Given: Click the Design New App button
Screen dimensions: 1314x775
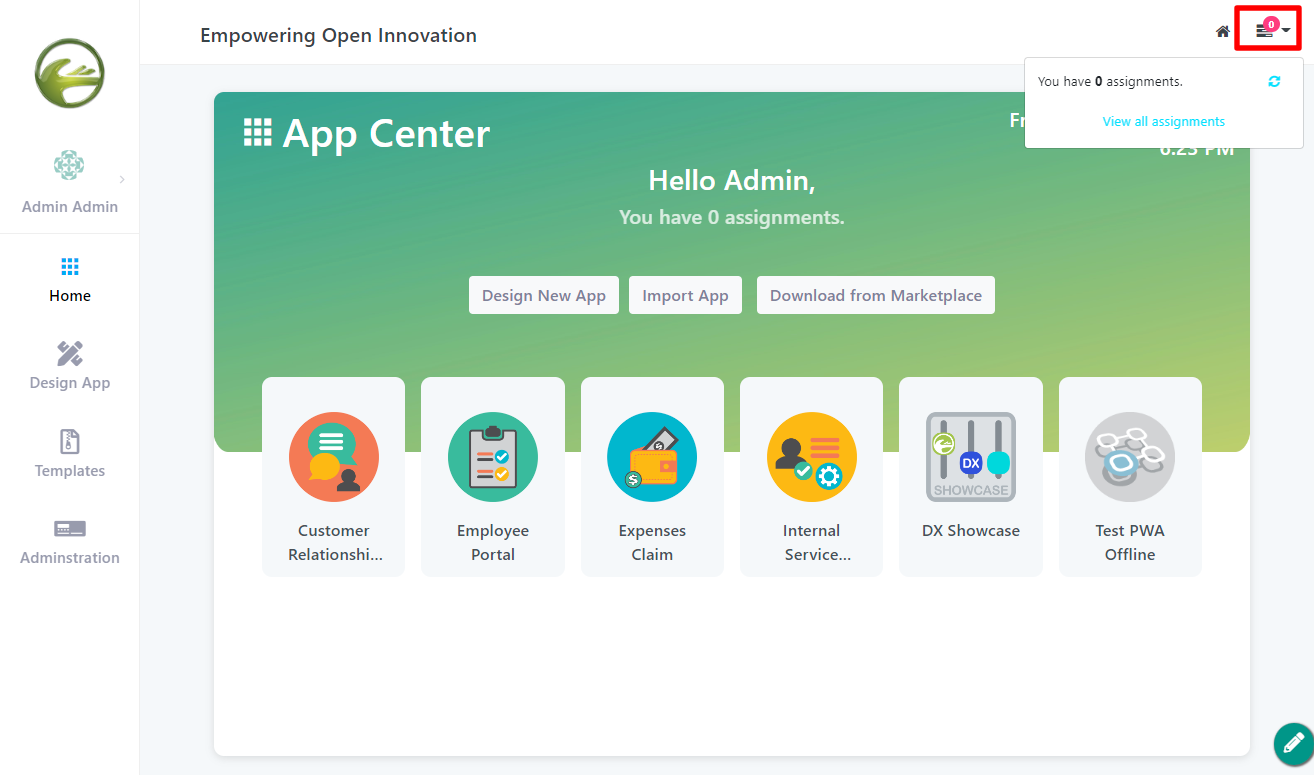Looking at the screenshot, I should (x=544, y=295).
